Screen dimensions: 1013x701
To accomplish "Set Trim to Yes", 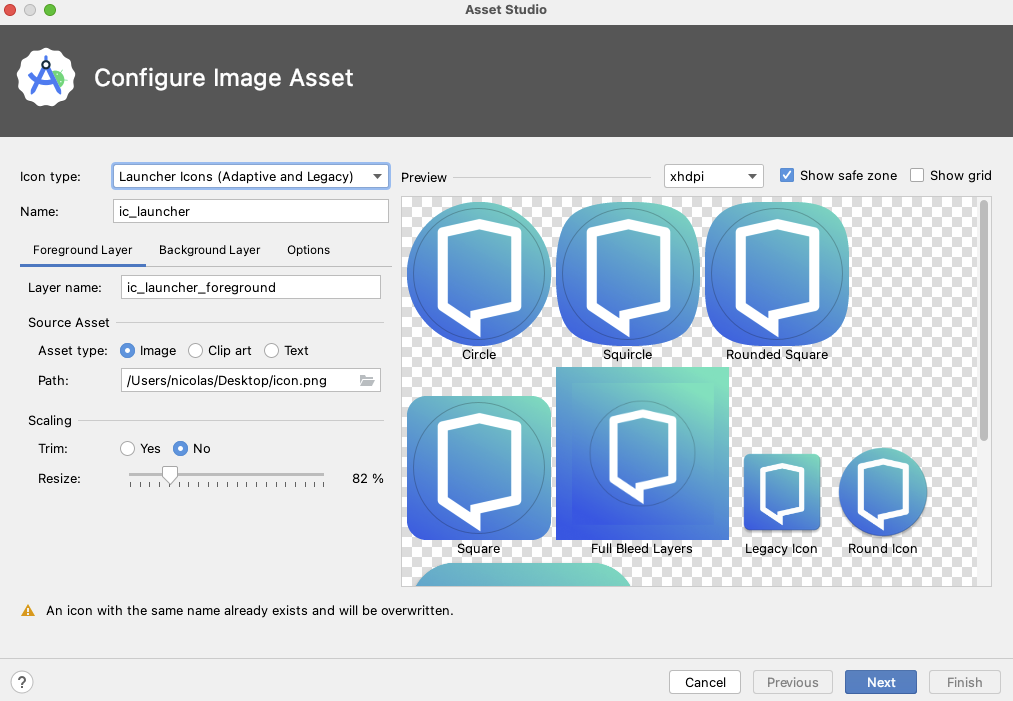I will click(128, 449).
